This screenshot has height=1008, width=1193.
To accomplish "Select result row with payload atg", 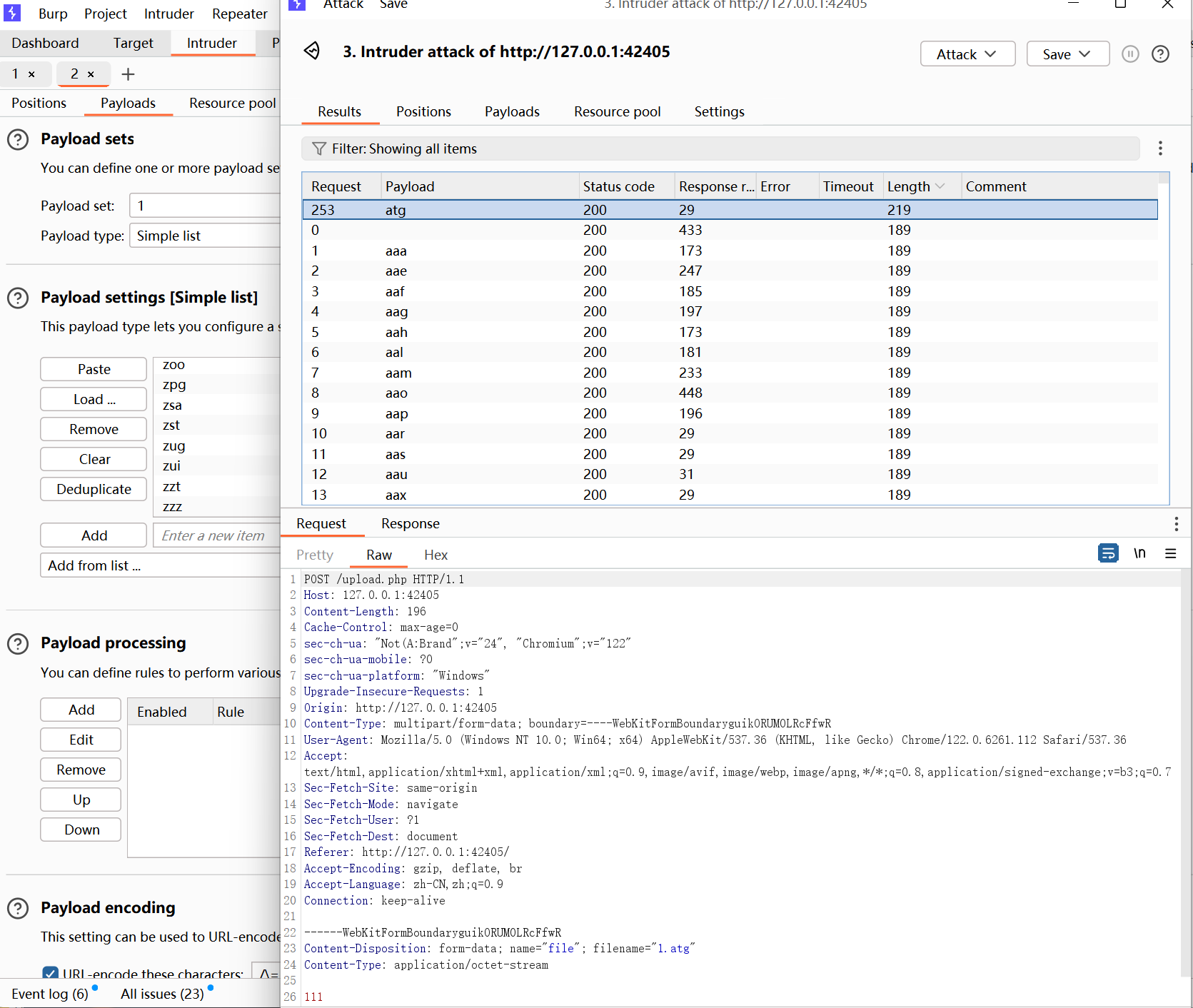I will pyautogui.click(x=730, y=210).
